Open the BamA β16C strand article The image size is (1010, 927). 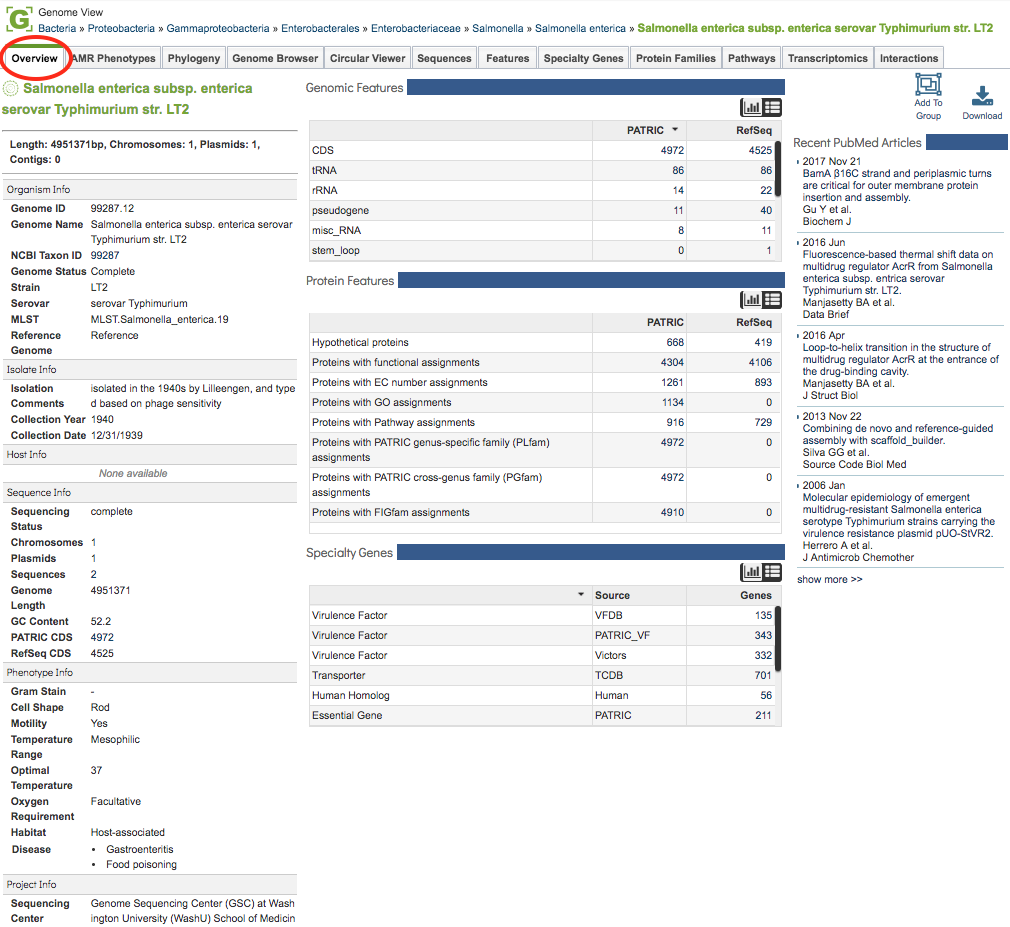tap(897, 186)
